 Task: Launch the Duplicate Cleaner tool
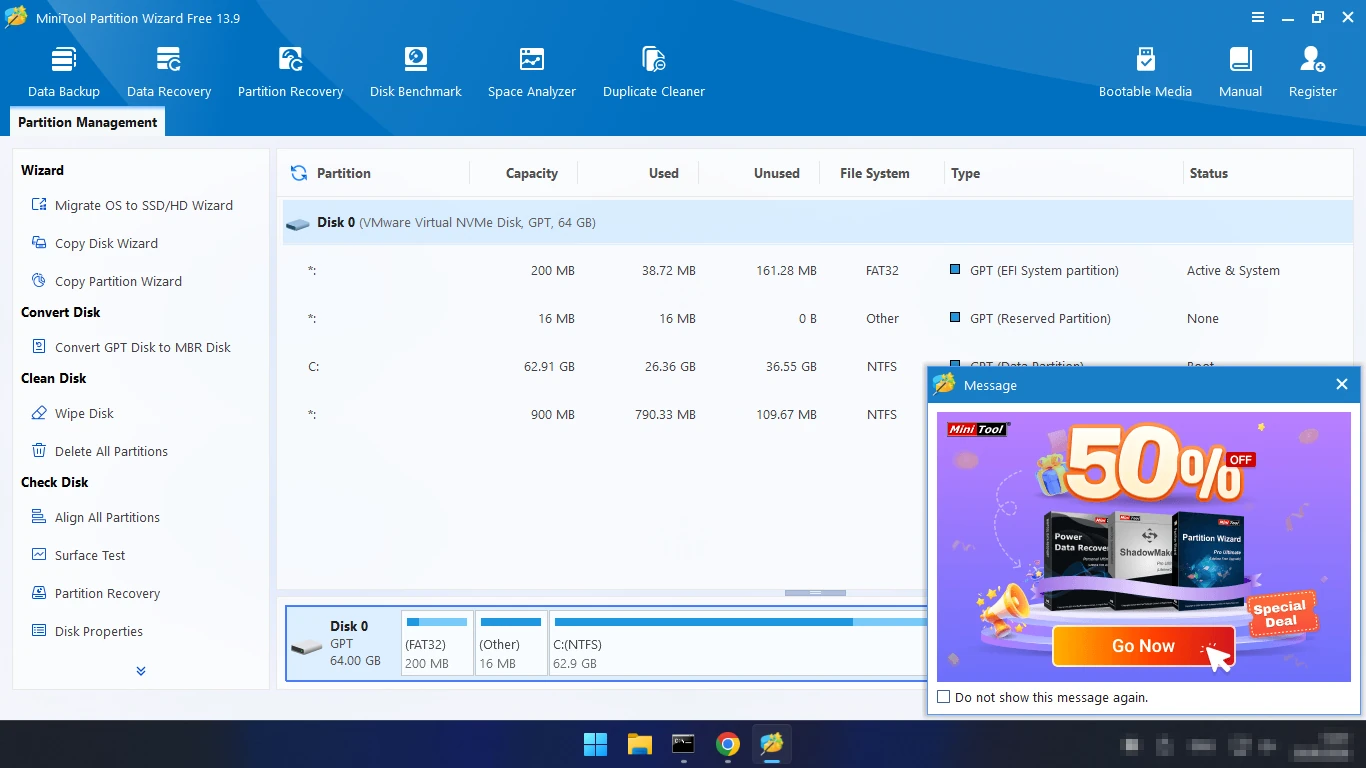(x=654, y=72)
